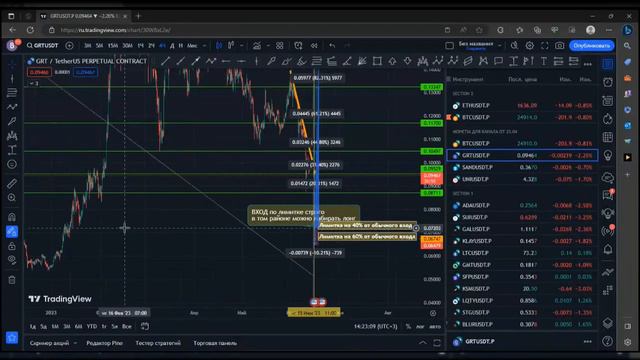The height and width of the screenshot is (360, 640).
Task: Open the Торговая панель tab
Action: click(x=215, y=343)
